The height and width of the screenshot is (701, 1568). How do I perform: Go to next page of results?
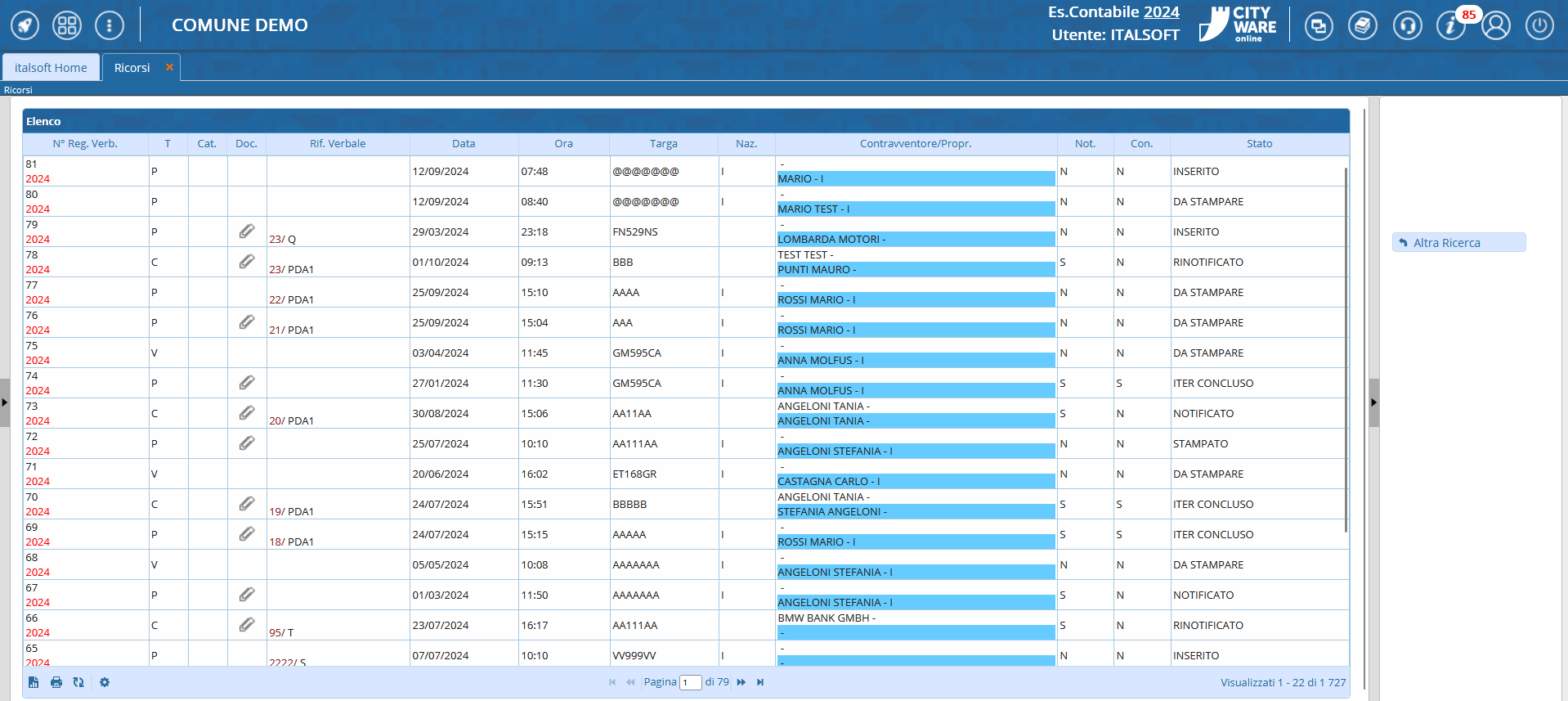click(x=741, y=682)
